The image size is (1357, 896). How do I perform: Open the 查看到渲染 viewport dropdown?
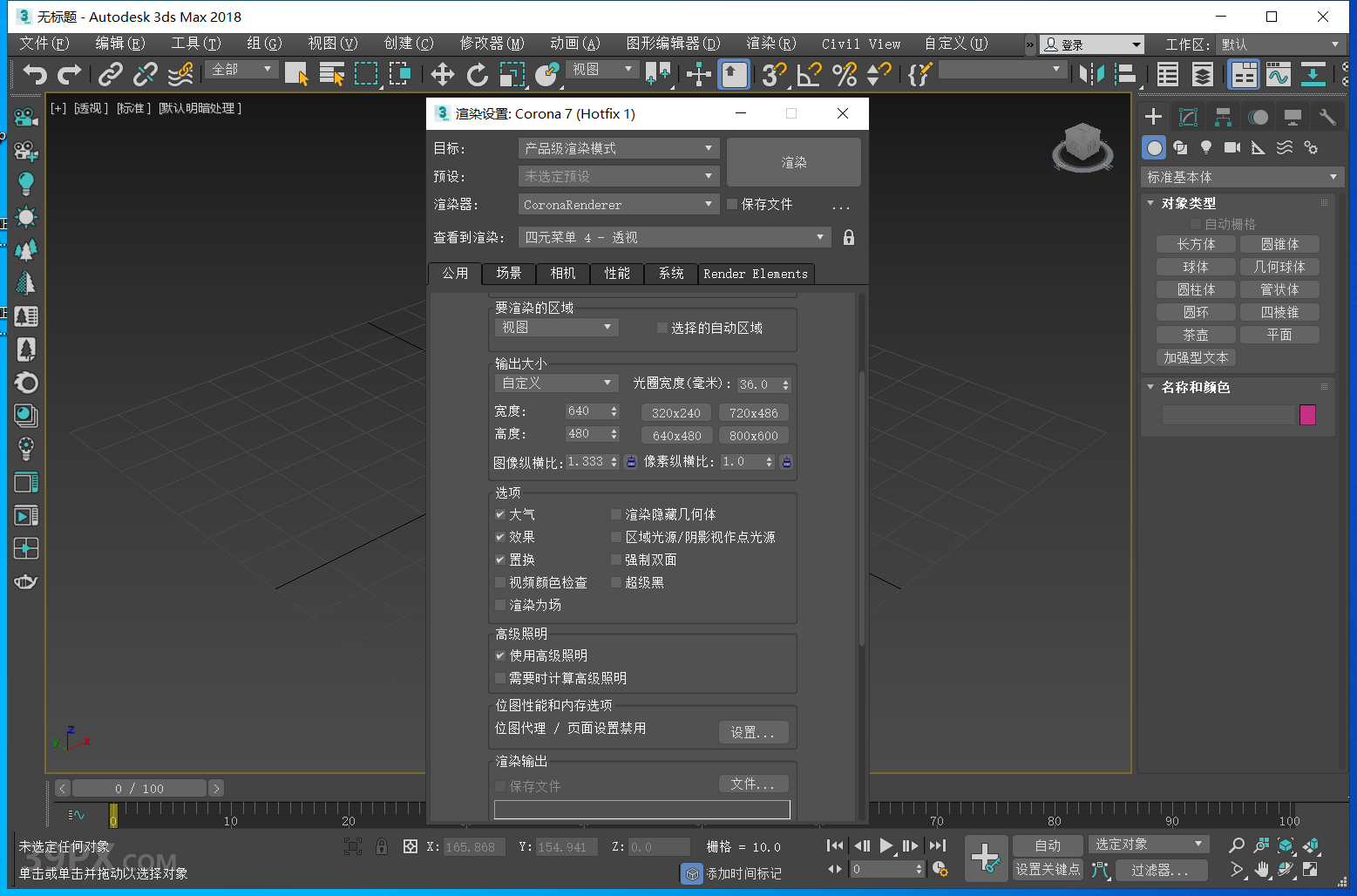674,236
